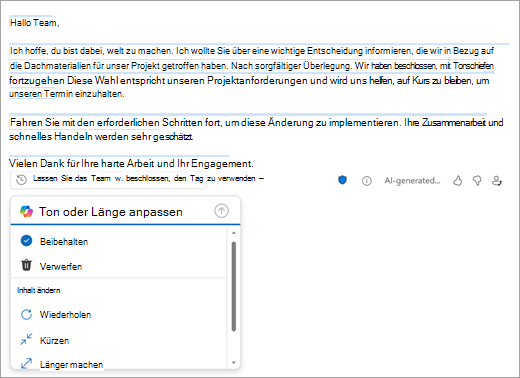This screenshot has height=378, width=520.
Task: Click the Kürzen shrink arrows icon
Action: 26,339
